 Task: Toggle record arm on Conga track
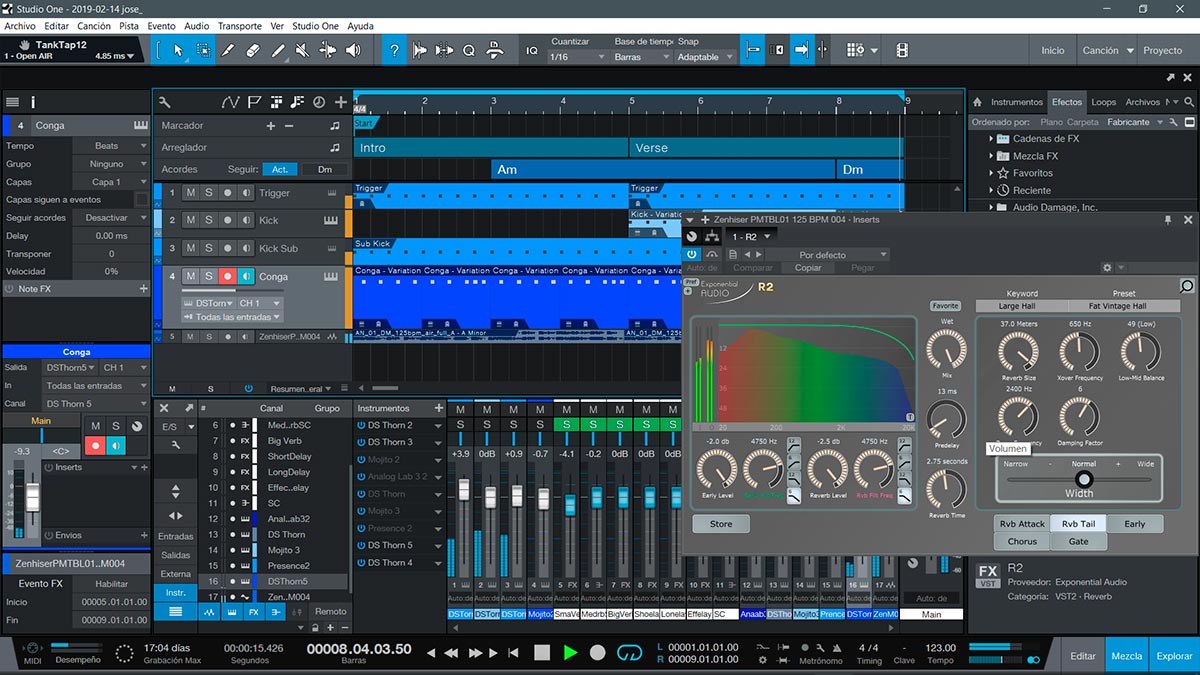pos(227,276)
